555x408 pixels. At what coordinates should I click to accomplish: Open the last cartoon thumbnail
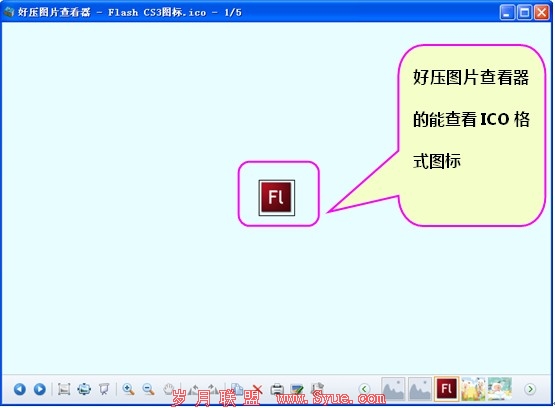coord(500,389)
